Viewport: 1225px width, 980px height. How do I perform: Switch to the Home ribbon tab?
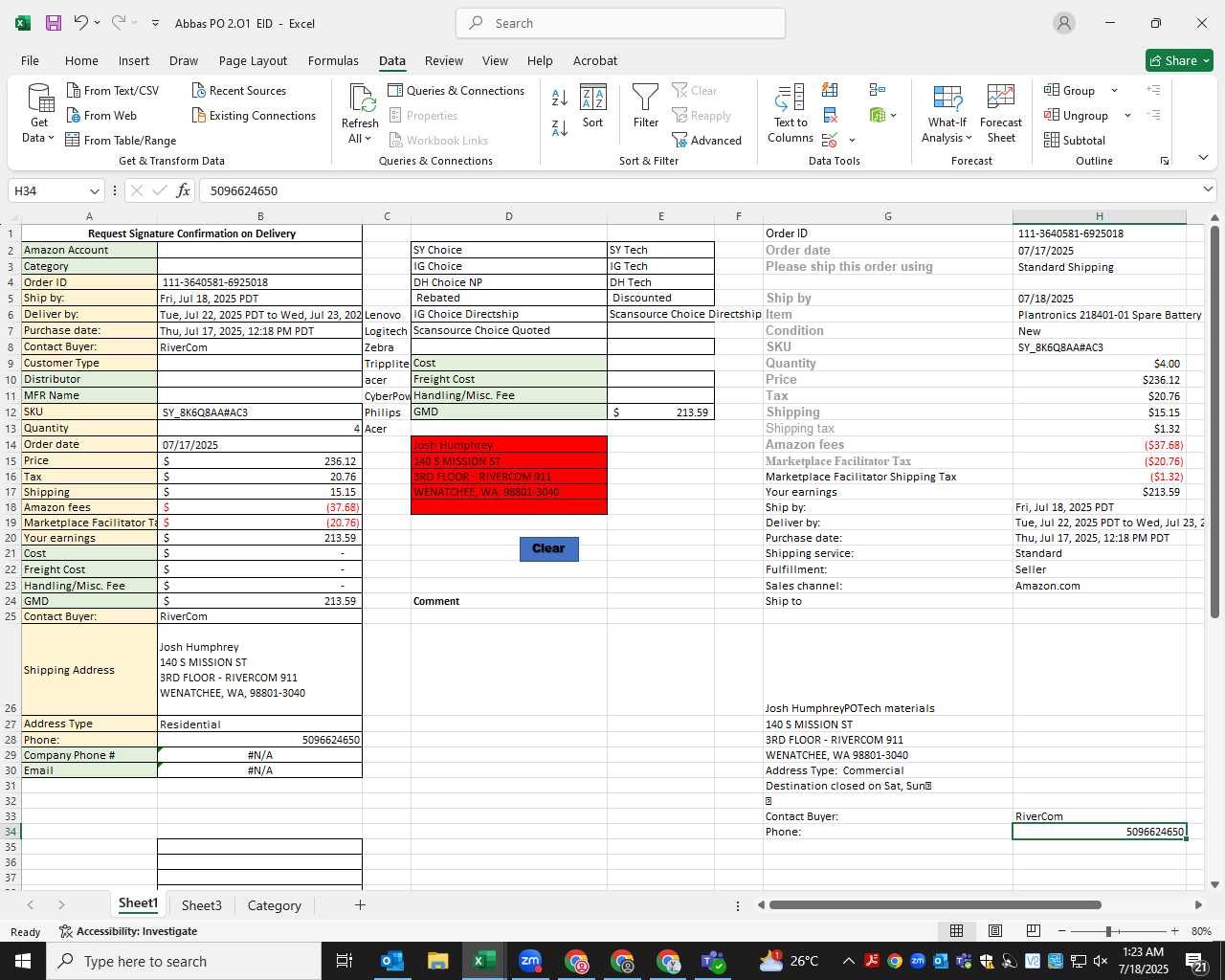(x=81, y=60)
